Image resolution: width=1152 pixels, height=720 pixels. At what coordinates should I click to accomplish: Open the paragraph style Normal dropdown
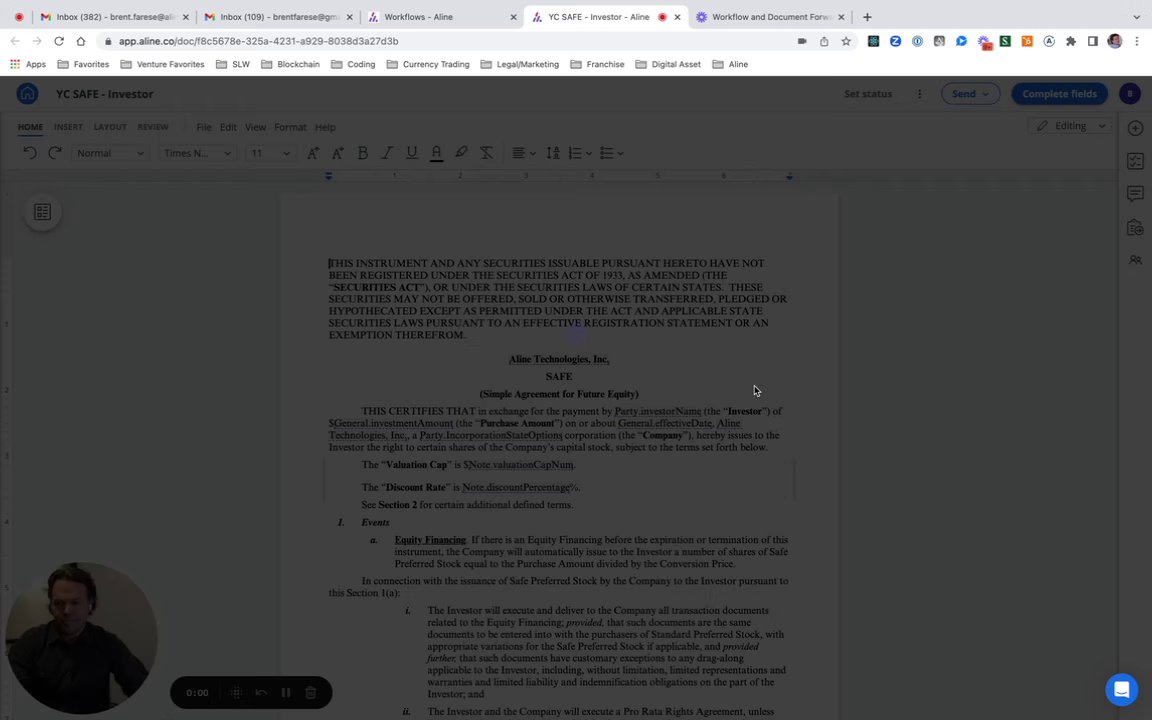[110, 153]
